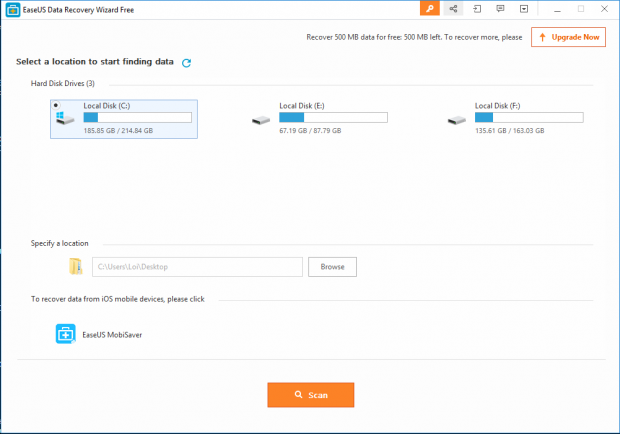Image resolution: width=620 pixels, height=434 pixels.
Task: Click the 67.19 GB / 87.79 GB text
Action: [310, 131]
